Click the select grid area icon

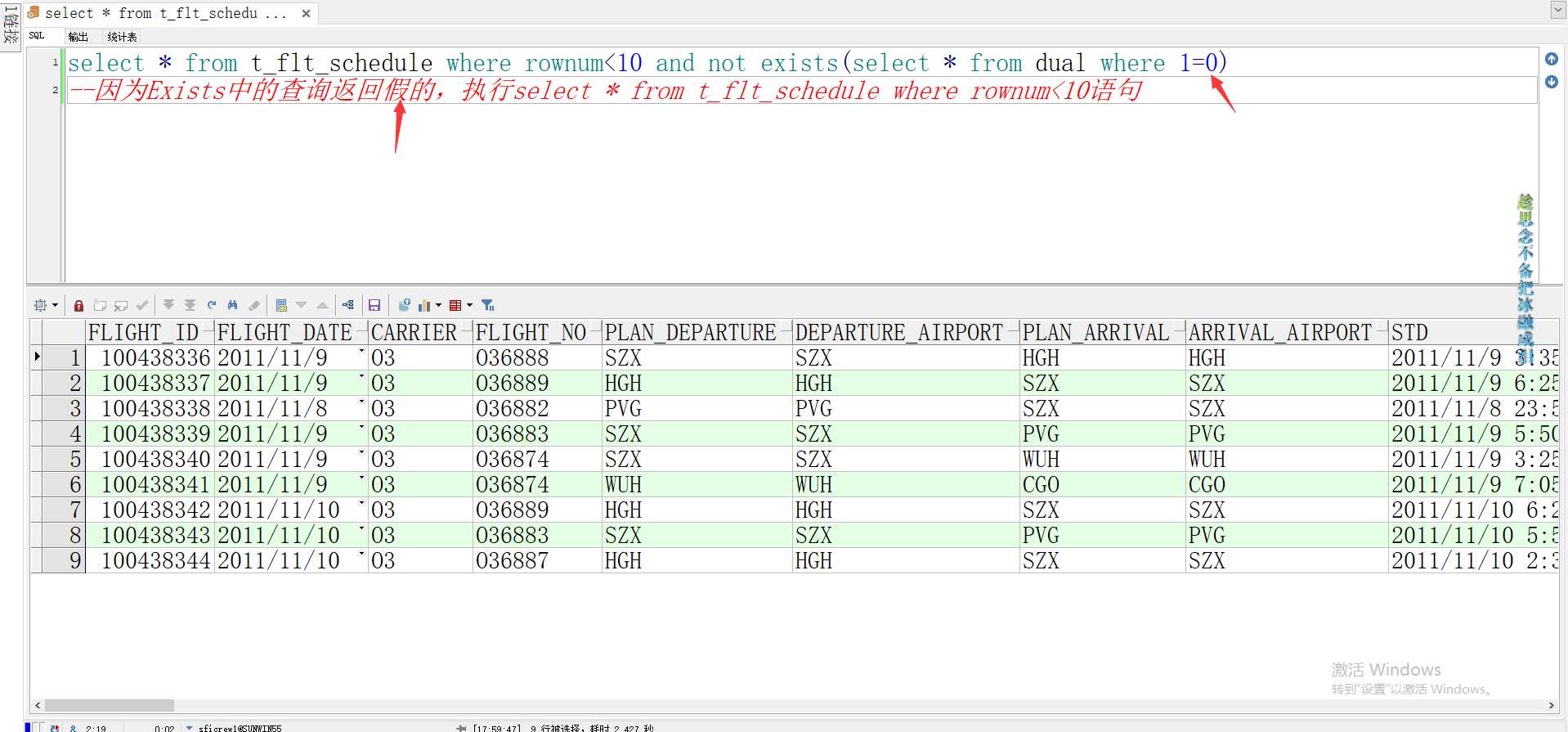coord(40,305)
